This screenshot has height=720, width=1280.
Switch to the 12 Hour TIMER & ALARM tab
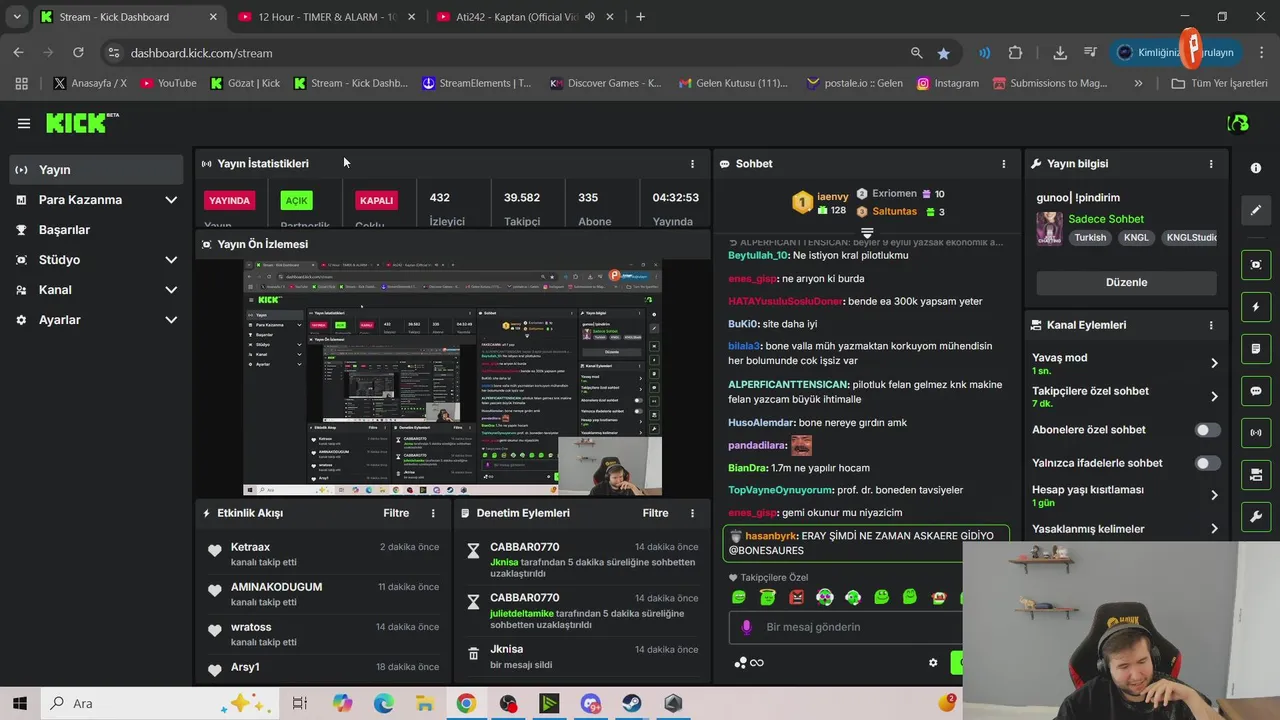(328, 17)
